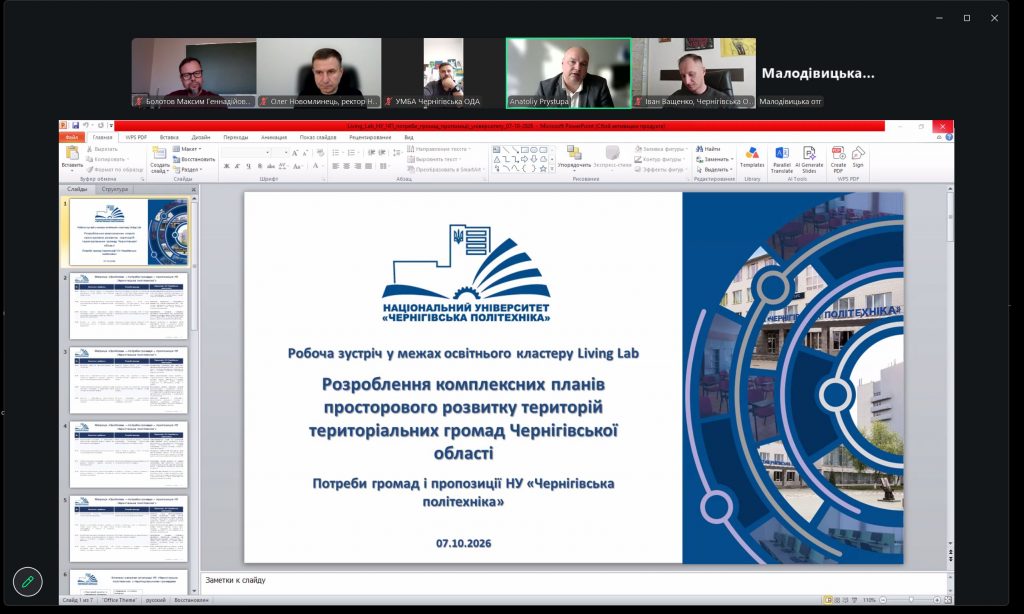The height and width of the screenshot is (614, 1024).
Task: Expand the shapes gallery more arrow
Action: point(553,169)
